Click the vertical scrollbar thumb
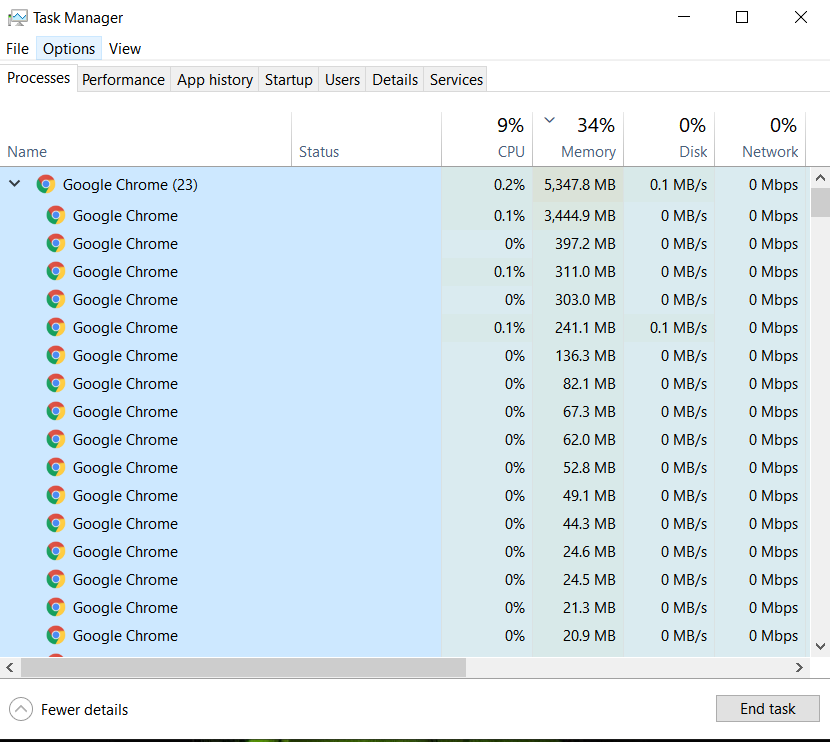Image resolution: width=830 pixels, height=742 pixels. click(x=820, y=202)
